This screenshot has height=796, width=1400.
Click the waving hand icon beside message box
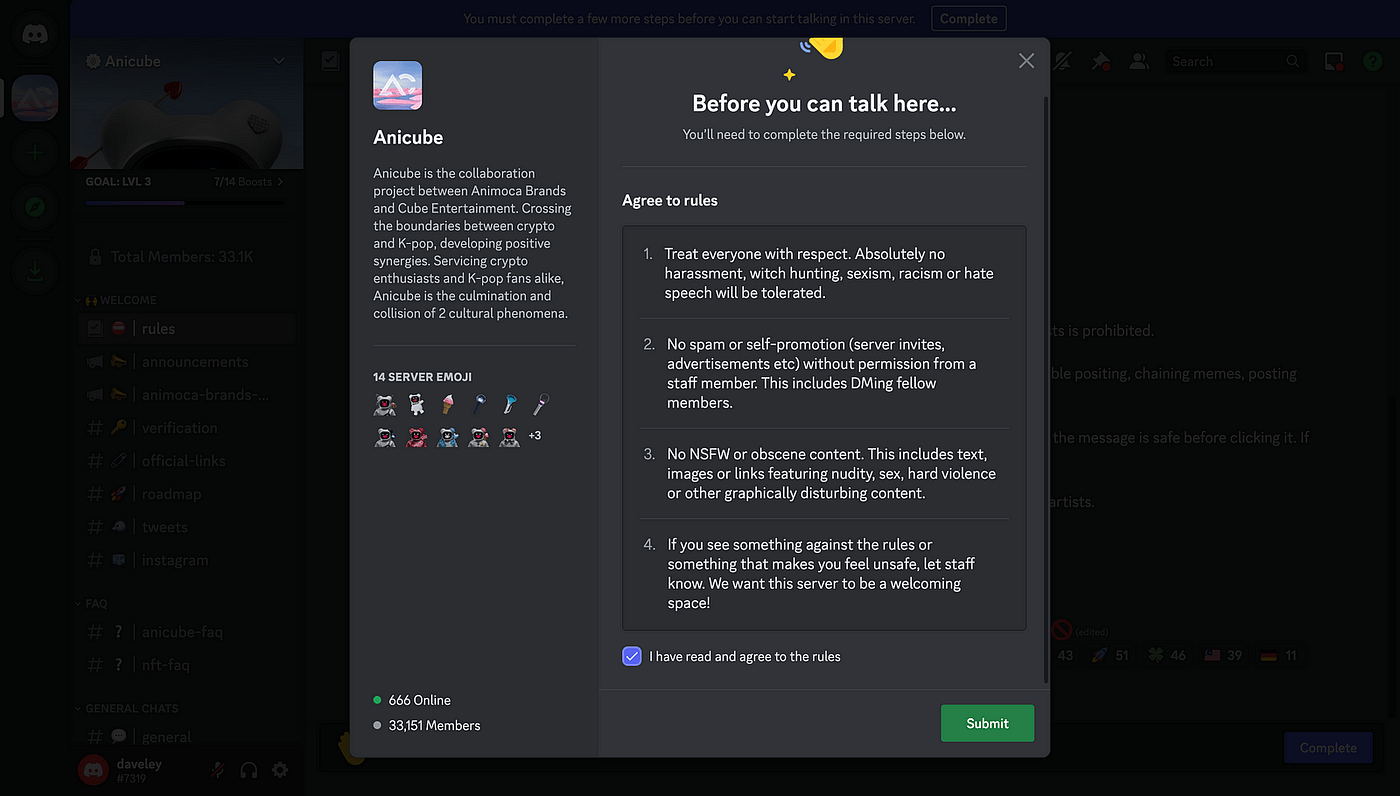tap(352, 747)
